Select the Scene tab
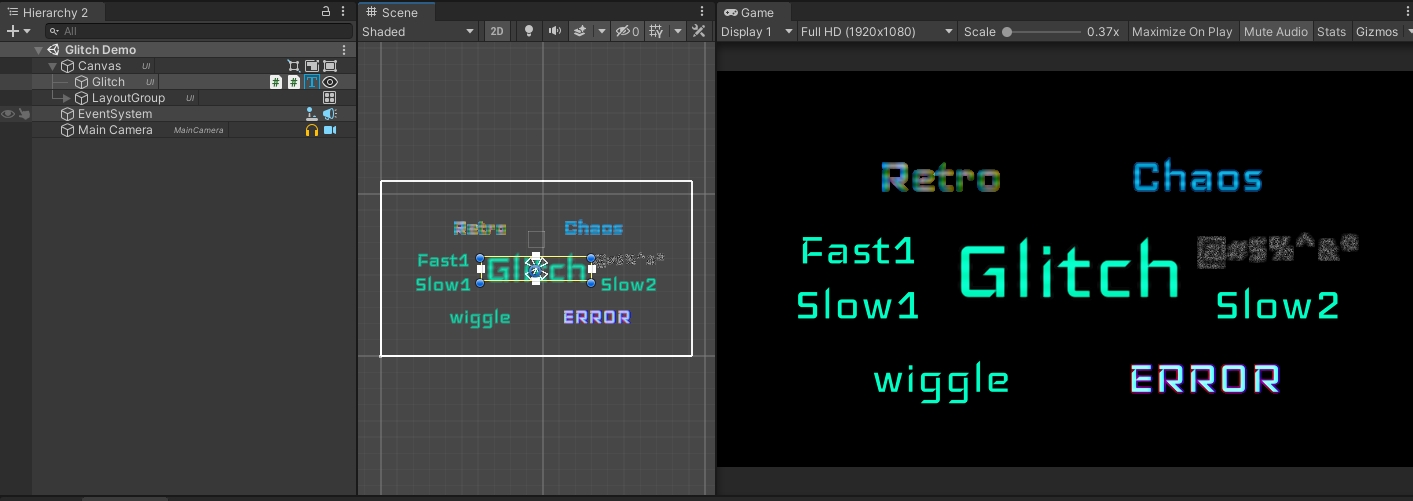The height and width of the screenshot is (501, 1413). [398, 12]
